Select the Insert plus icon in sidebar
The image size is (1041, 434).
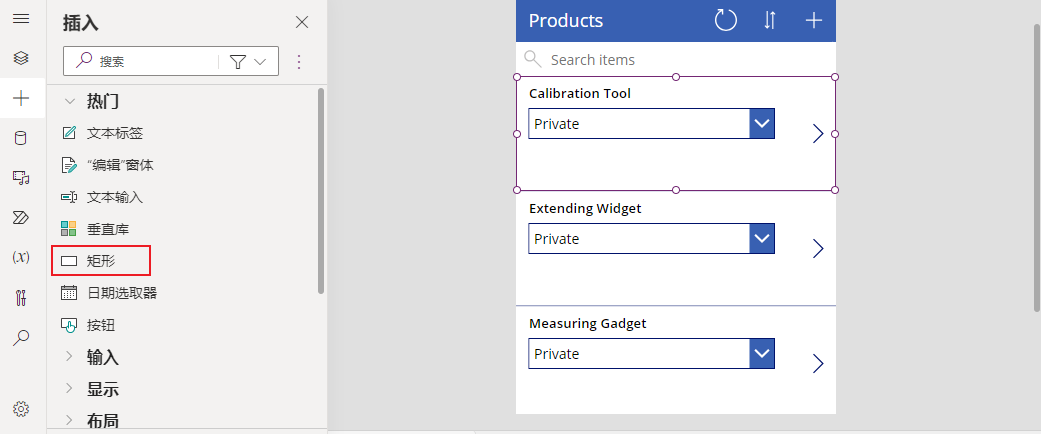21,98
